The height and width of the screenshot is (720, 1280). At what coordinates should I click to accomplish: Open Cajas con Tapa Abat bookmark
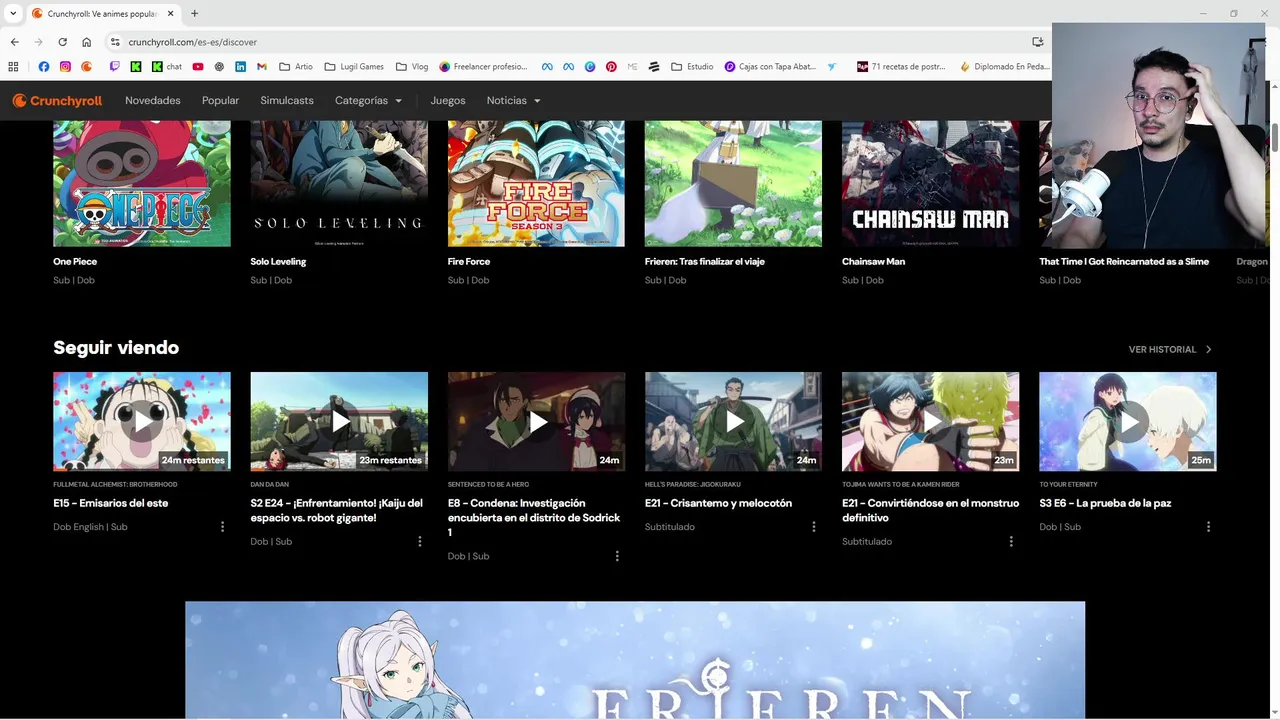click(770, 67)
